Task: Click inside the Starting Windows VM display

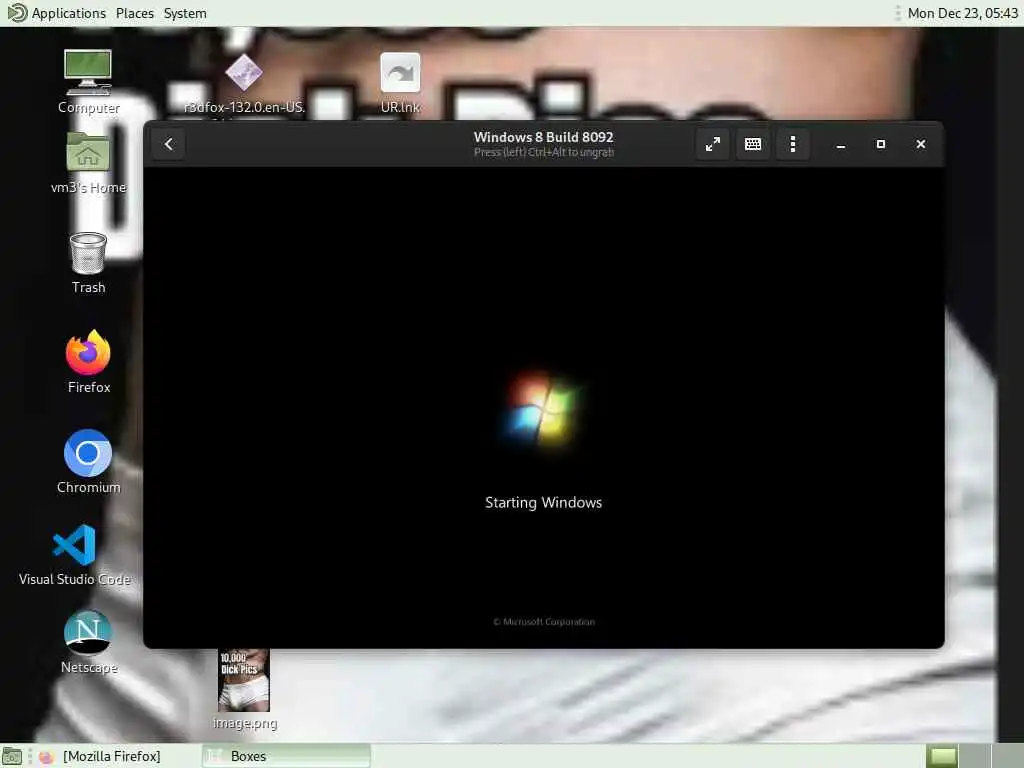Action: (x=543, y=408)
